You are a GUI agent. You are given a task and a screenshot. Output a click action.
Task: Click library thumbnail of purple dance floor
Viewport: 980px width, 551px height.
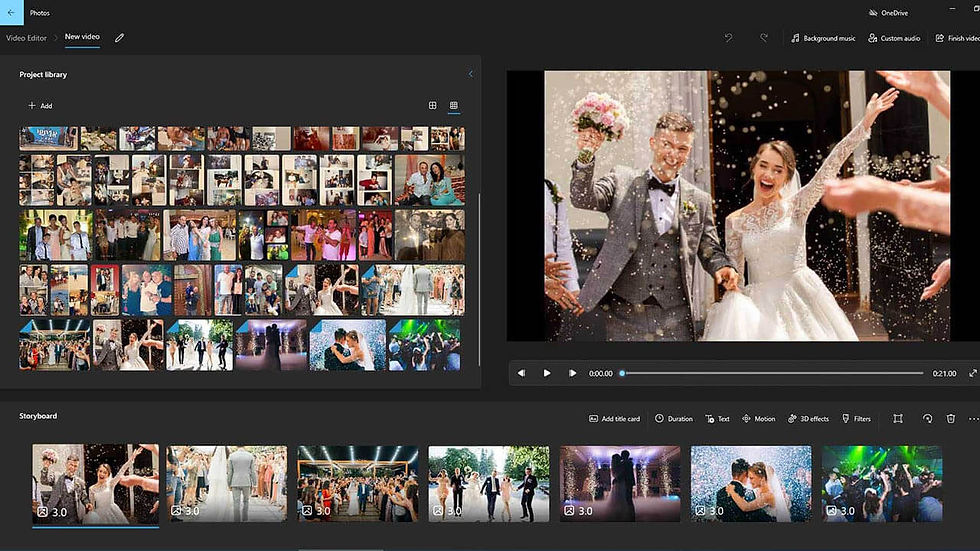[271, 345]
